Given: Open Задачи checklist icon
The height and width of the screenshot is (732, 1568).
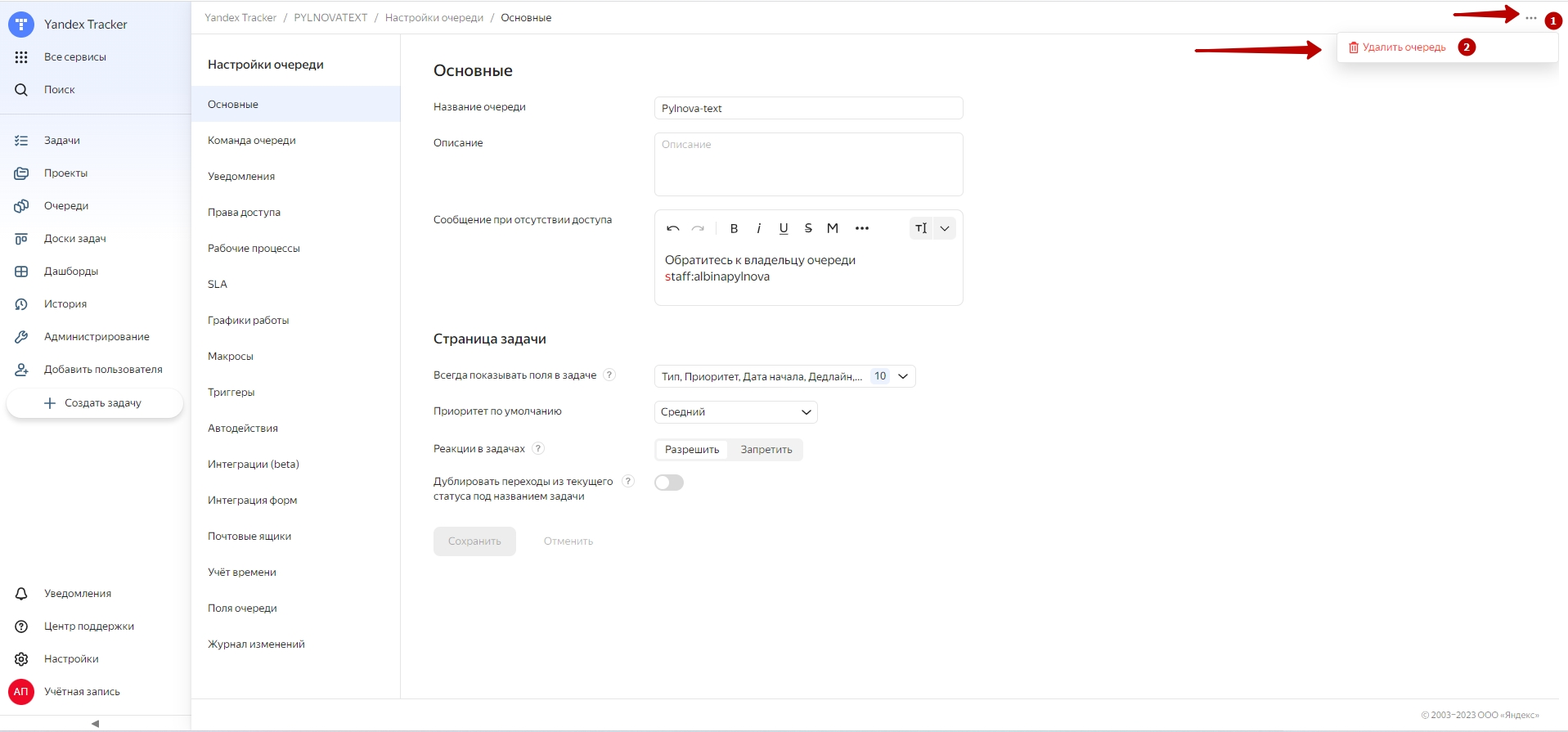Looking at the screenshot, I should [x=21, y=141].
